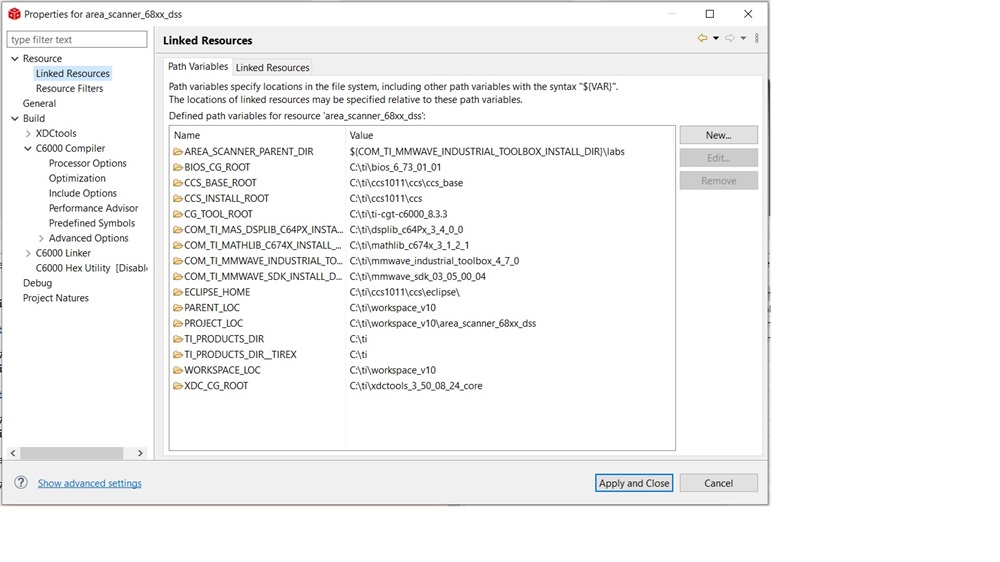Select value C:\ti\xdctools_3_50_08_24_core
Screen dimensions: 1000x562
click(x=416, y=386)
